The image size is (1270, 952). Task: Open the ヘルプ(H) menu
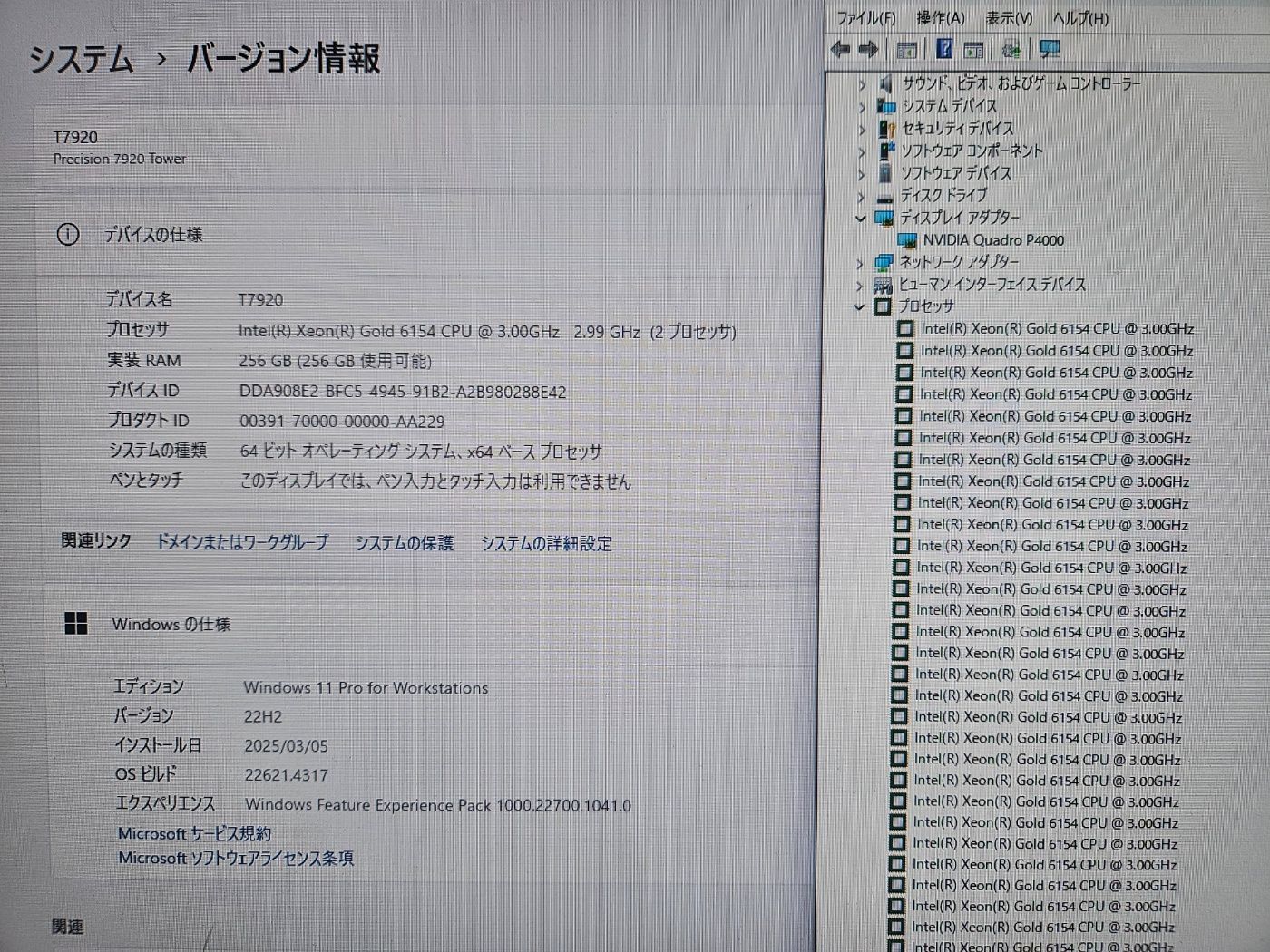1080,18
